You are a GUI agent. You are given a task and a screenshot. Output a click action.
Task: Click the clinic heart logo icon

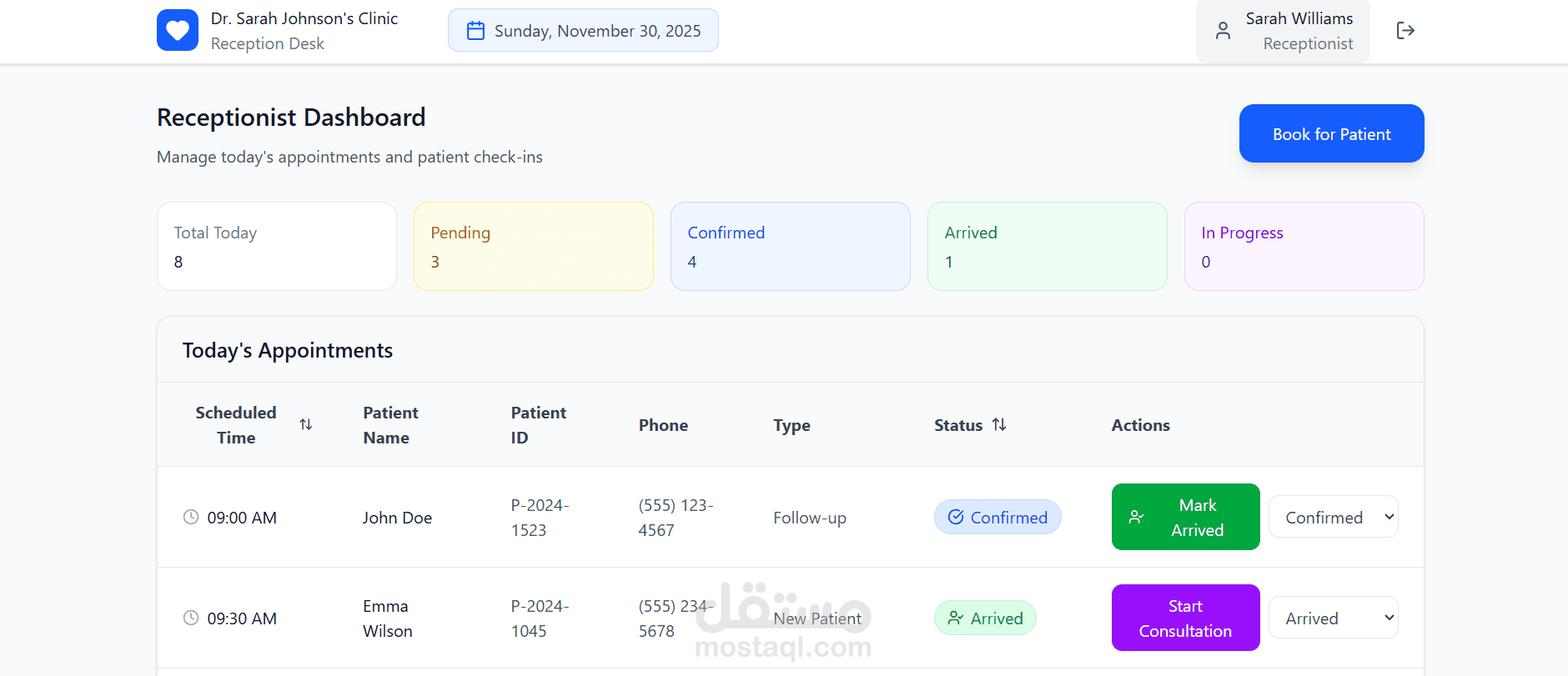pyautogui.click(x=178, y=31)
